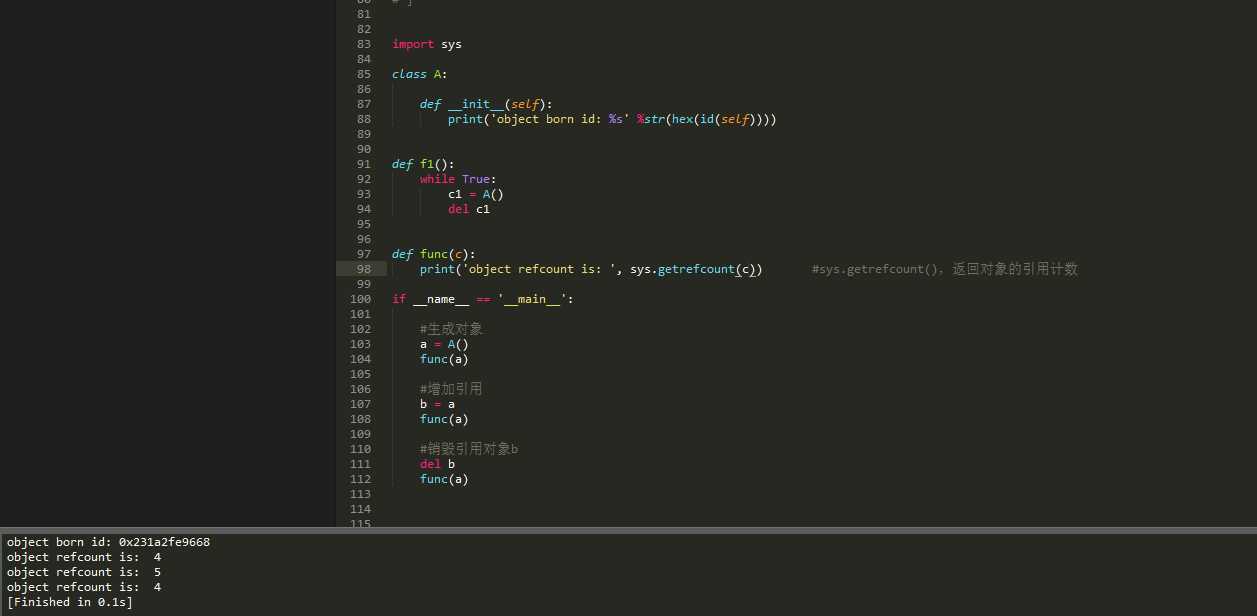Click gutter line number 103
This screenshot has height=616, width=1257.
click(x=360, y=344)
